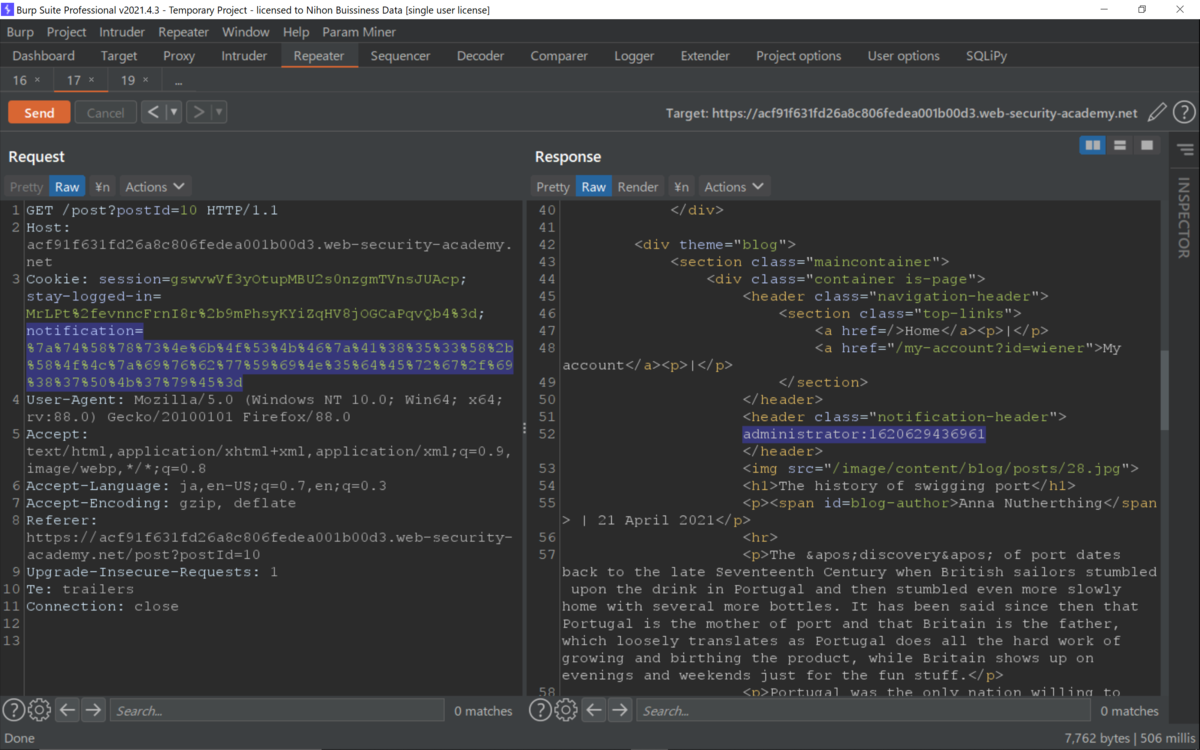Switch to the SQLiPy tab
Viewport: 1200px width, 750px height.
point(986,56)
